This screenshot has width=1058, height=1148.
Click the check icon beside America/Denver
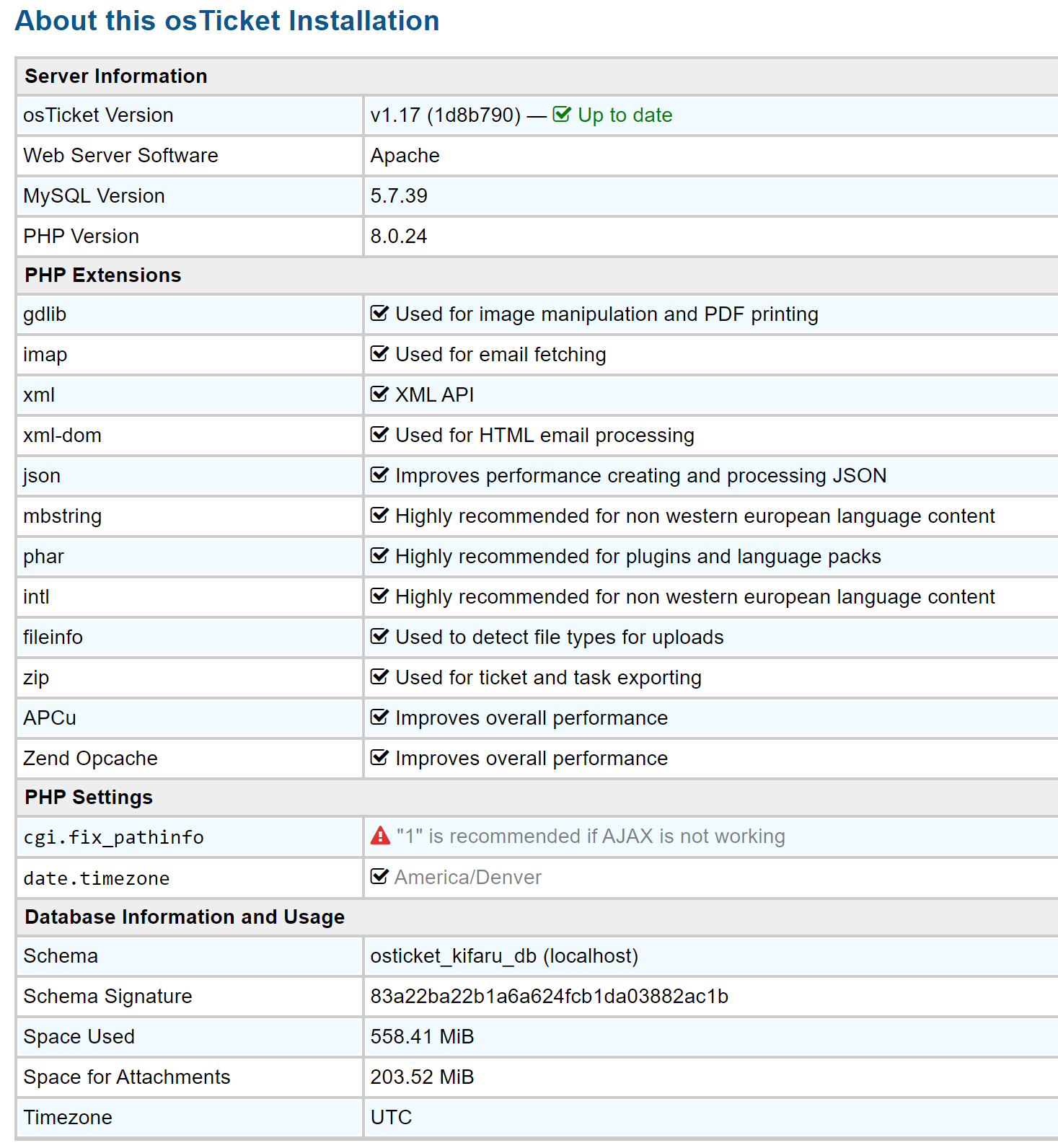379,877
